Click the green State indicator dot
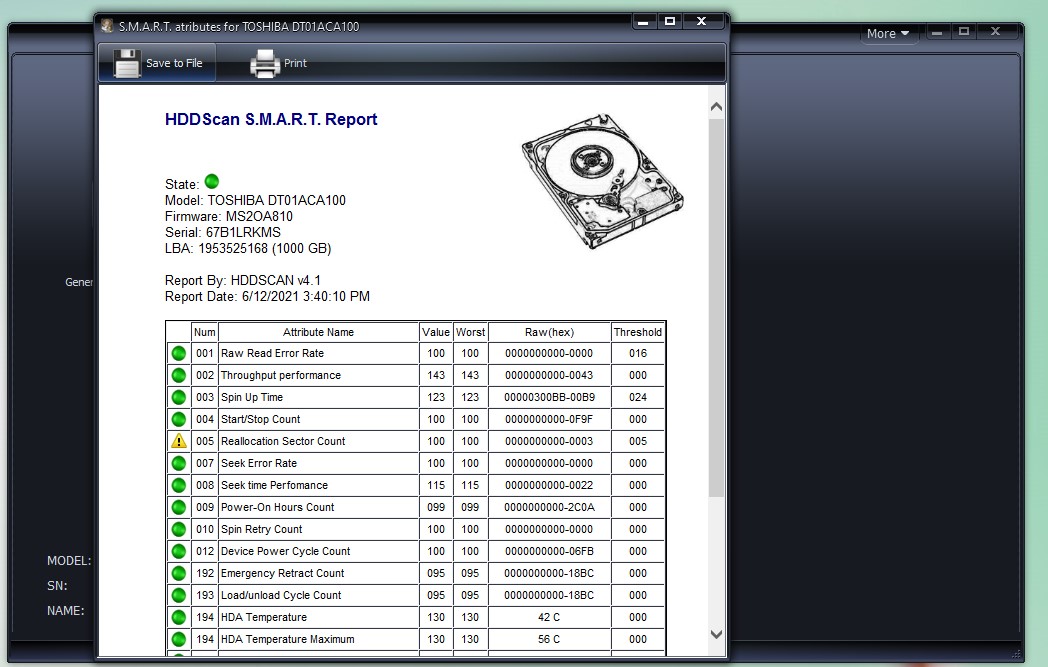 click(211, 182)
